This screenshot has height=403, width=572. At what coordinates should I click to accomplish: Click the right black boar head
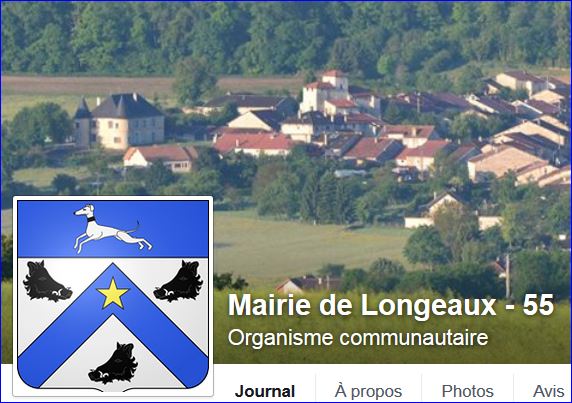(178, 281)
